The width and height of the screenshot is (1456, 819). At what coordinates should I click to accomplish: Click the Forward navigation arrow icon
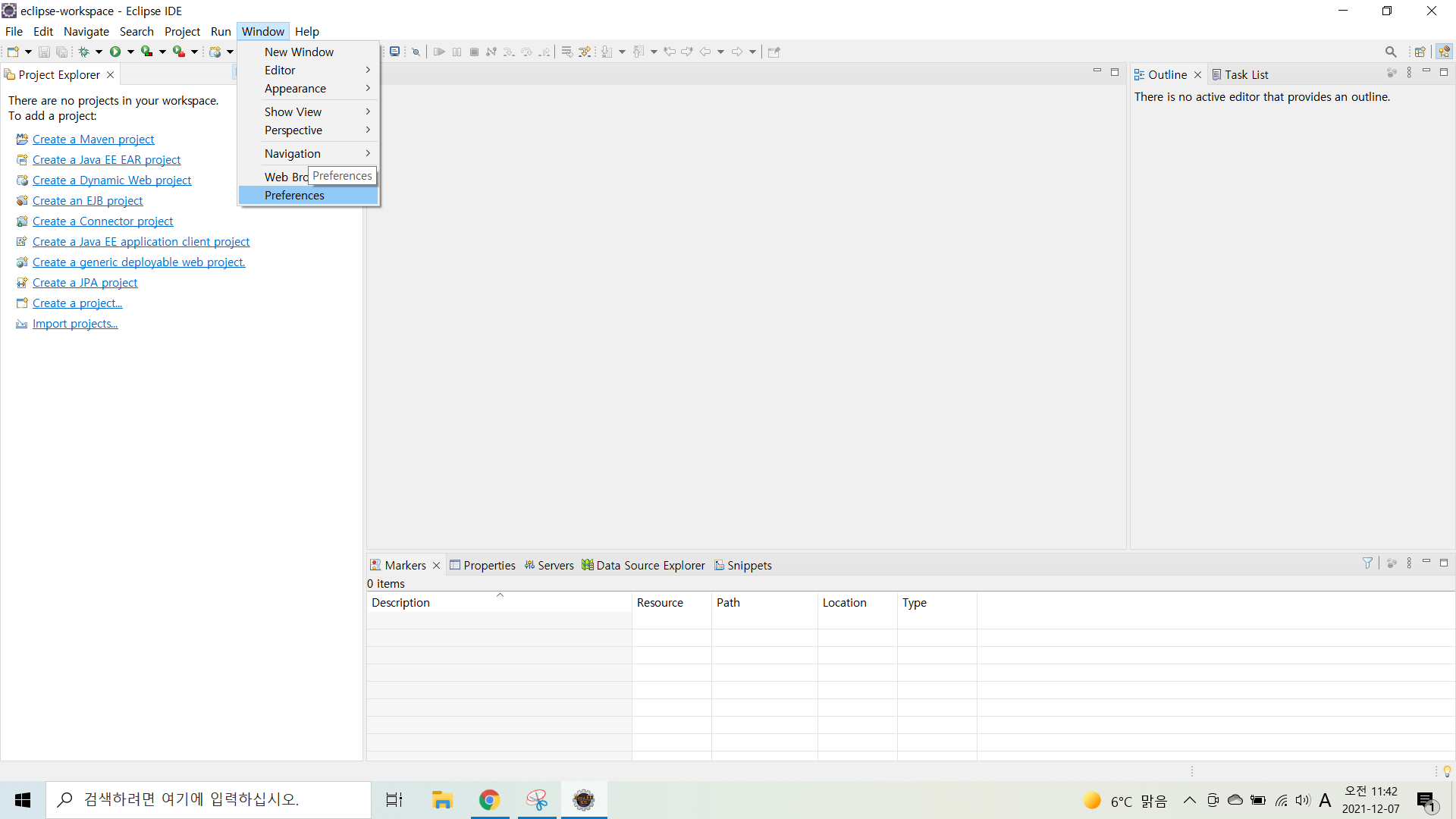tap(737, 52)
